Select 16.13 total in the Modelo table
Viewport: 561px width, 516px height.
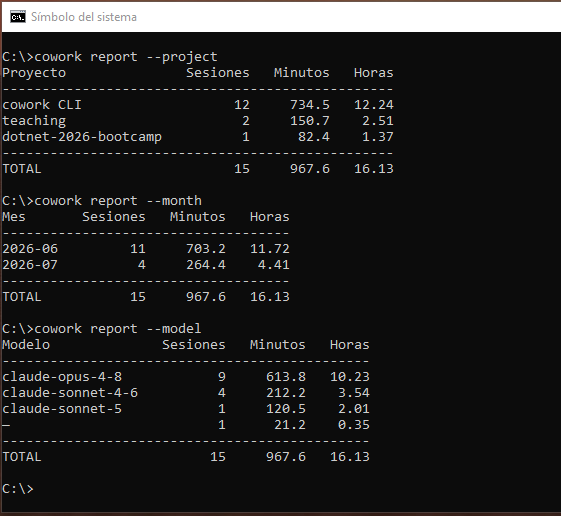350,457
